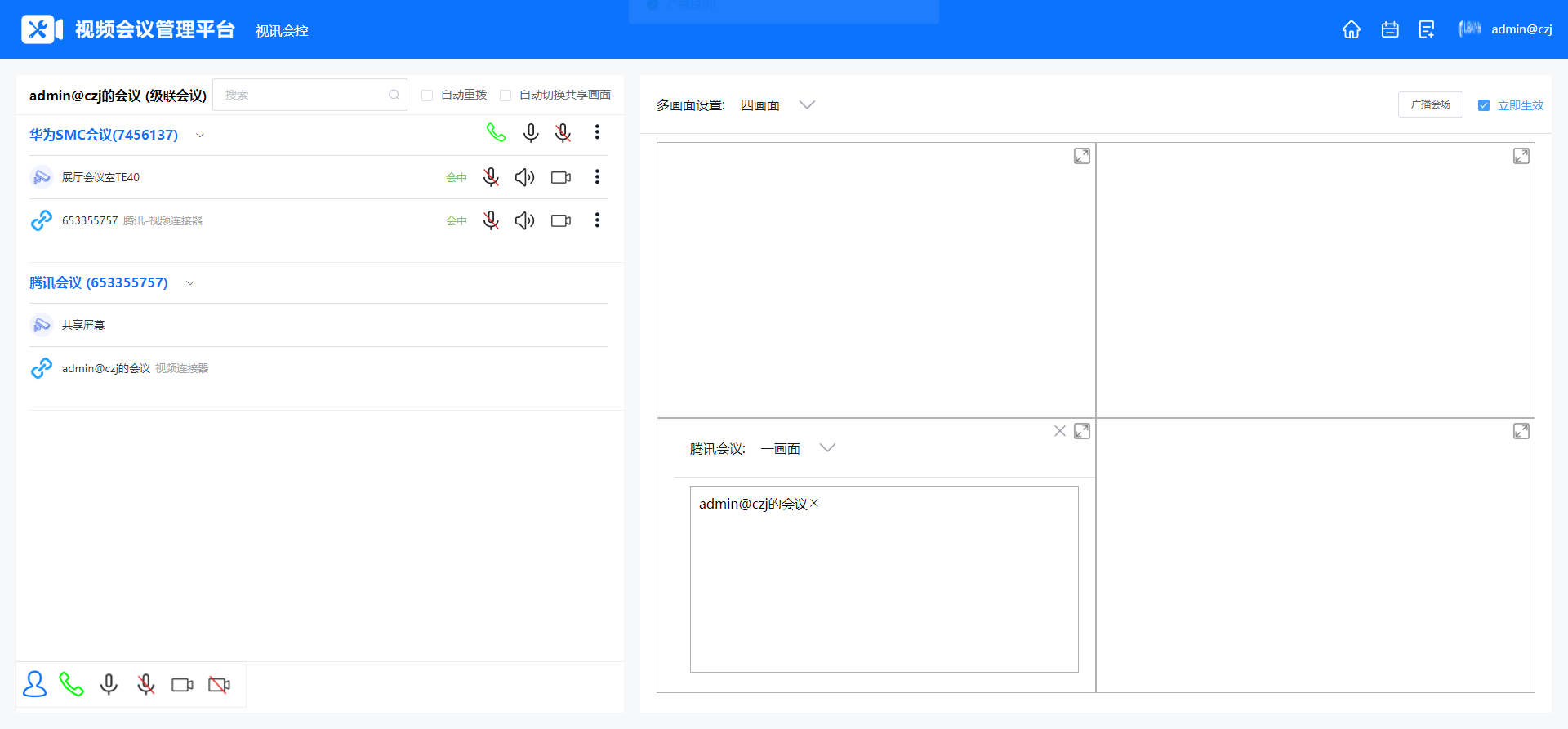Click the 广播会场 button

(x=1431, y=104)
